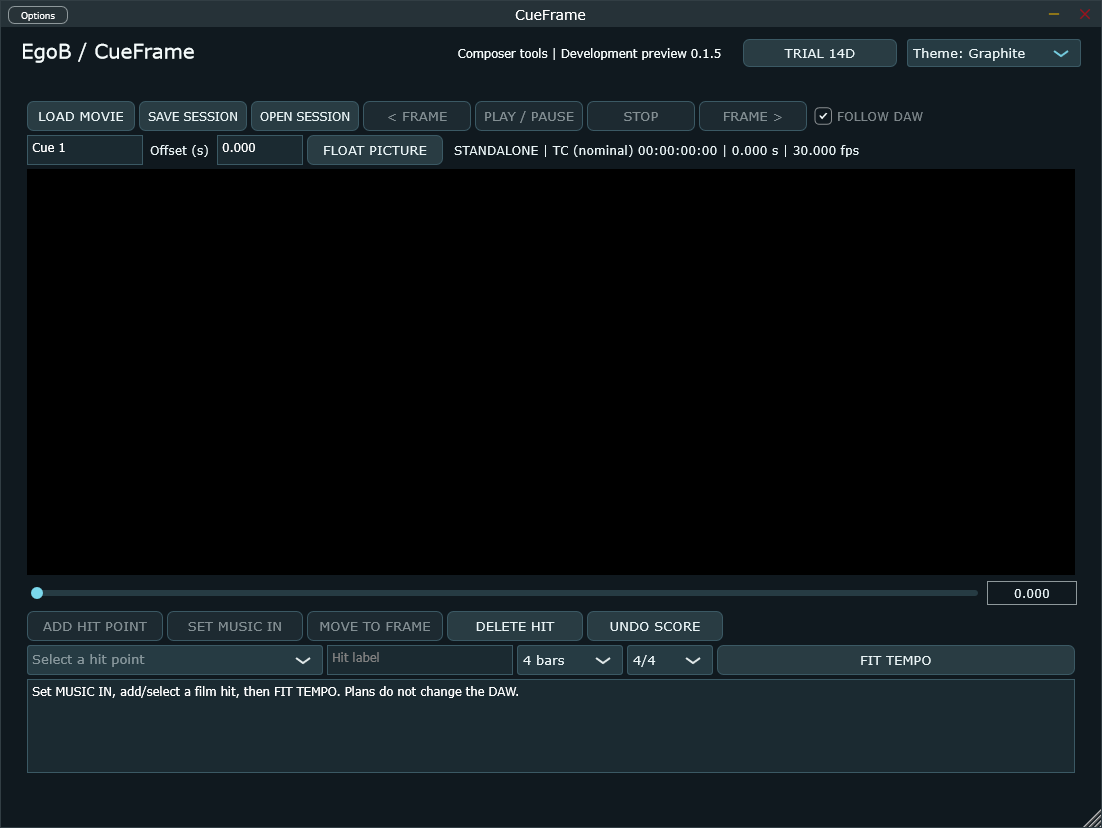Screen dimensions: 1102x828
Task: Click the Hit label text field
Action: pyautogui.click(x=420, y=660)
